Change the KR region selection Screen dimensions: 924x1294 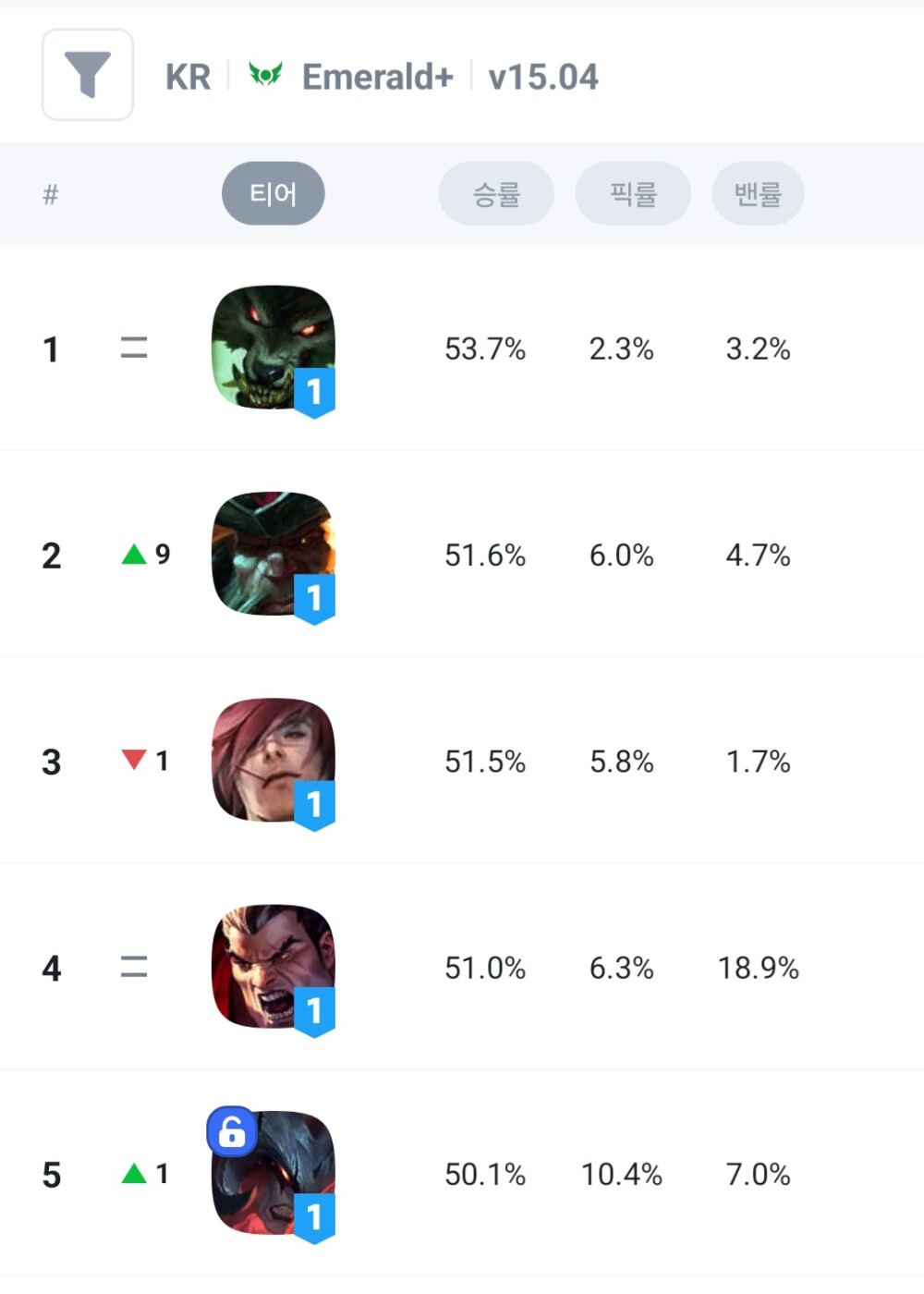click(x=188, y=77)
